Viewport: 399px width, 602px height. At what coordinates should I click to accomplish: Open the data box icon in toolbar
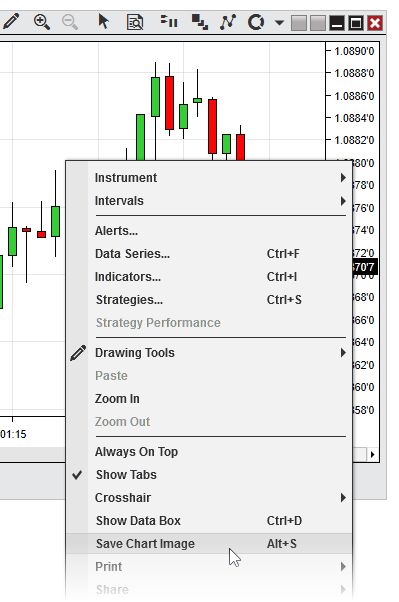click(x=135, y=22)
